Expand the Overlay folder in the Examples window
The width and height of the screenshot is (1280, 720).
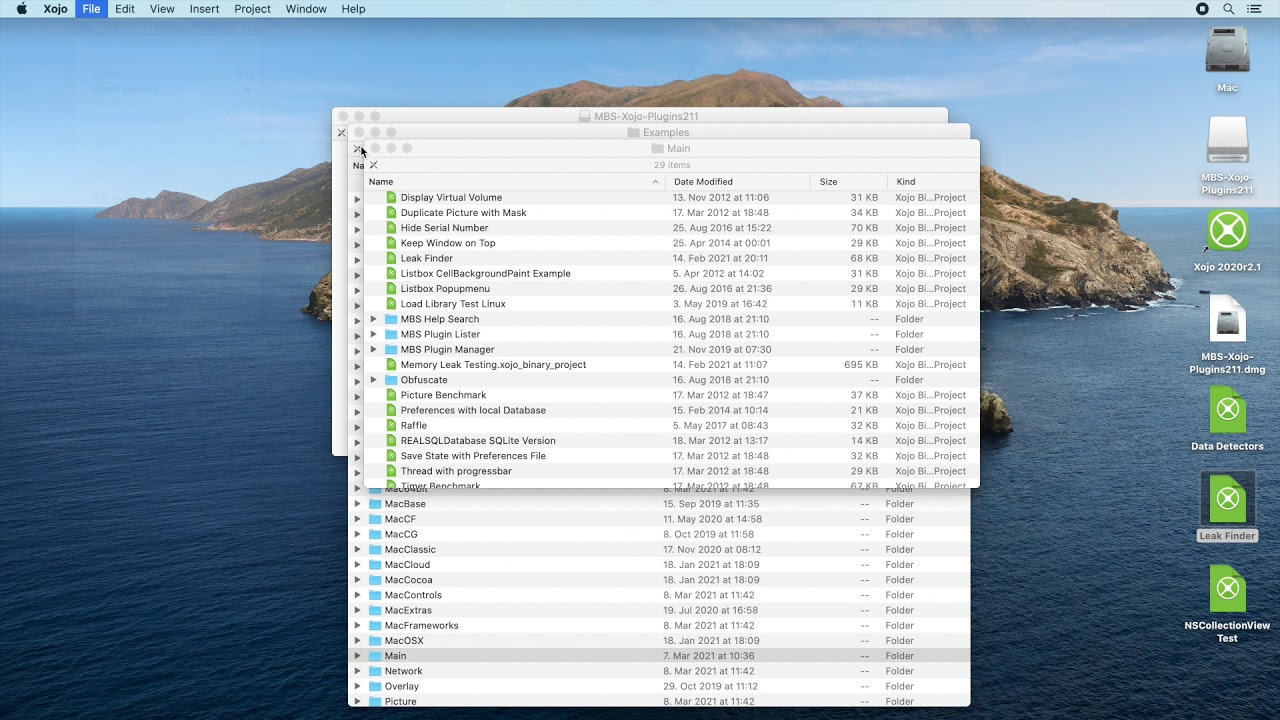(x=357, y=686)
